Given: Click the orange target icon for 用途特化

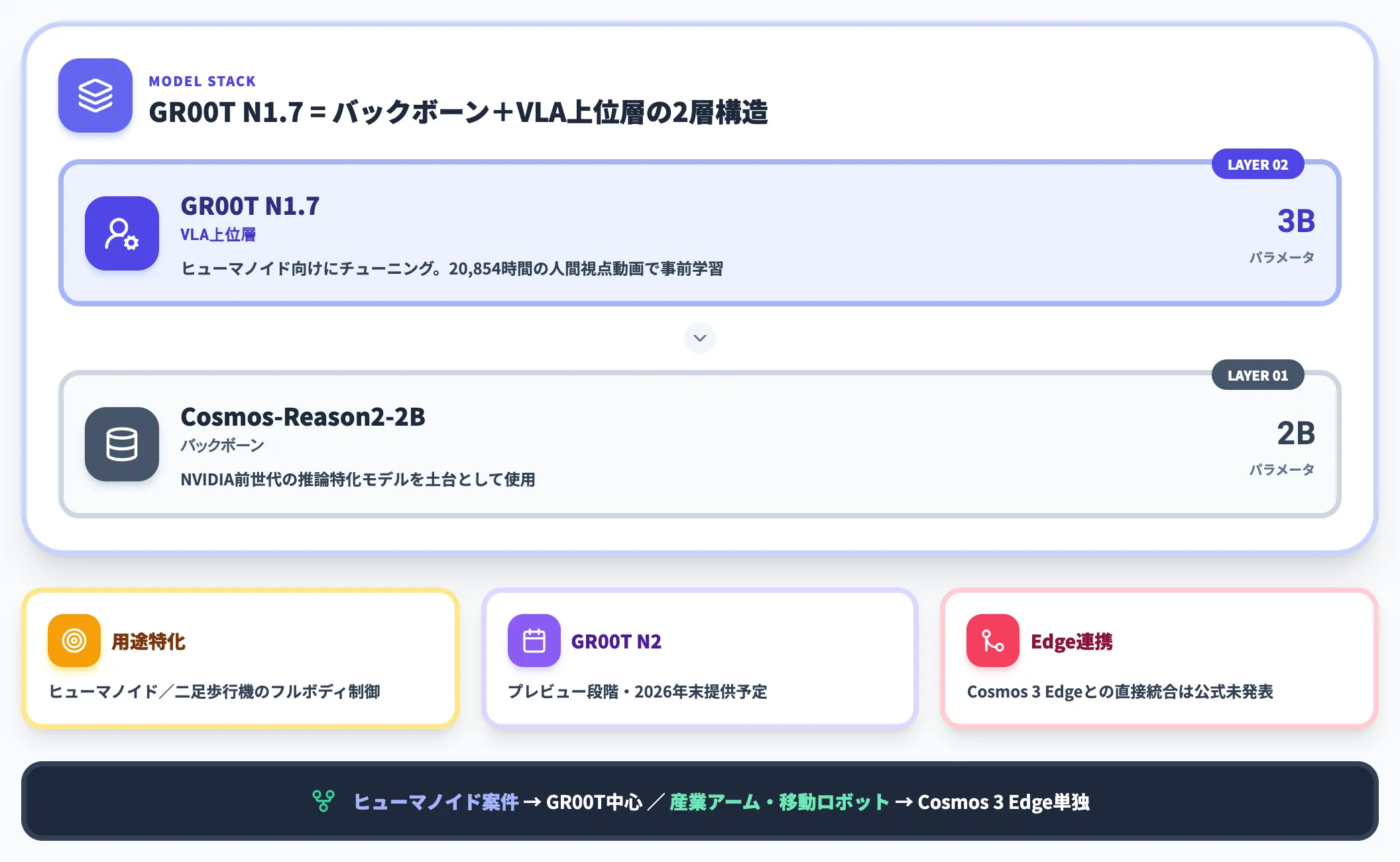Looking at the screenshot, I should pyautogui.click(x=74, y=641).
